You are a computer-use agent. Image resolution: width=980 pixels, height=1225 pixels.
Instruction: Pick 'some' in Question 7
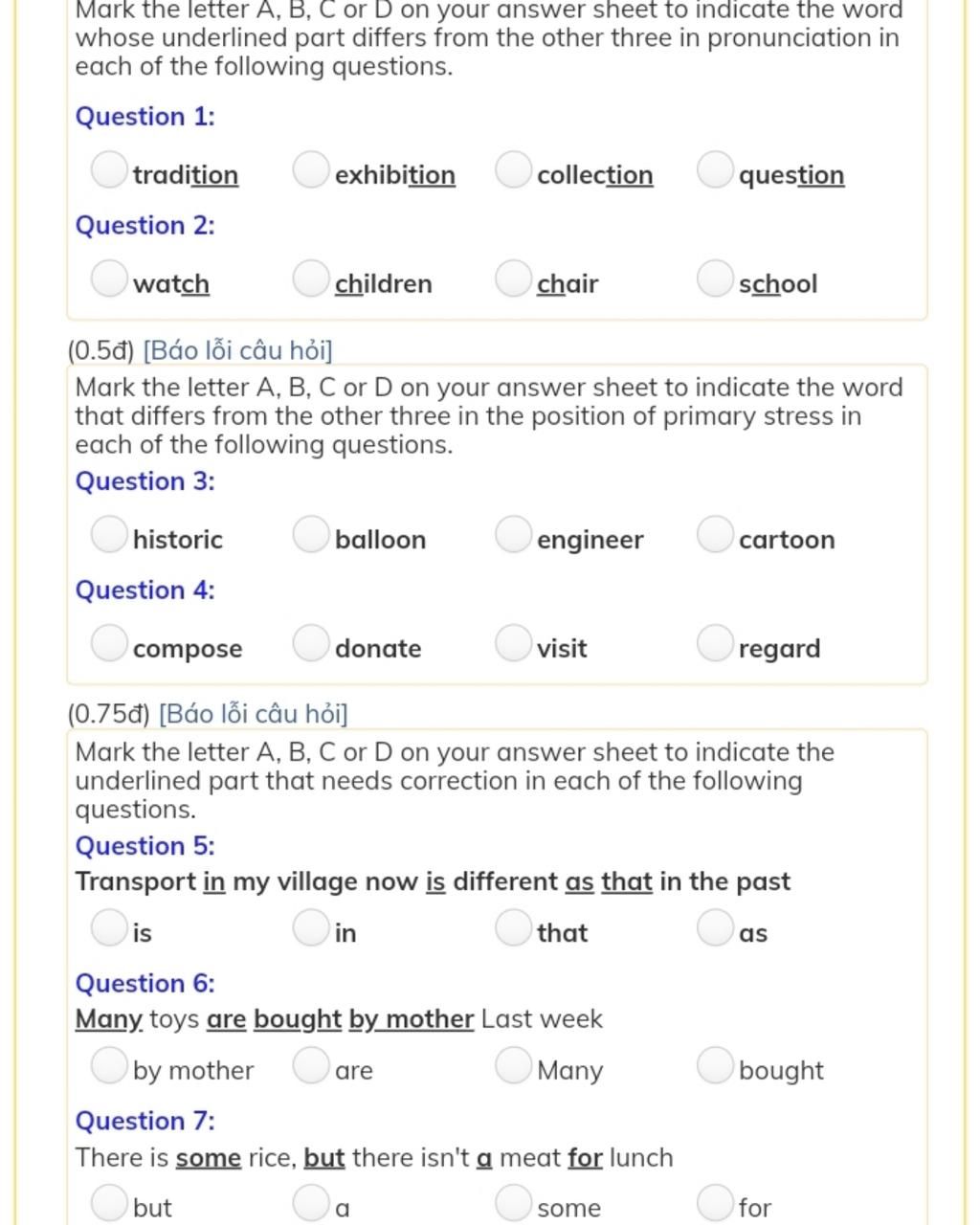click(x=513, y=1203)
